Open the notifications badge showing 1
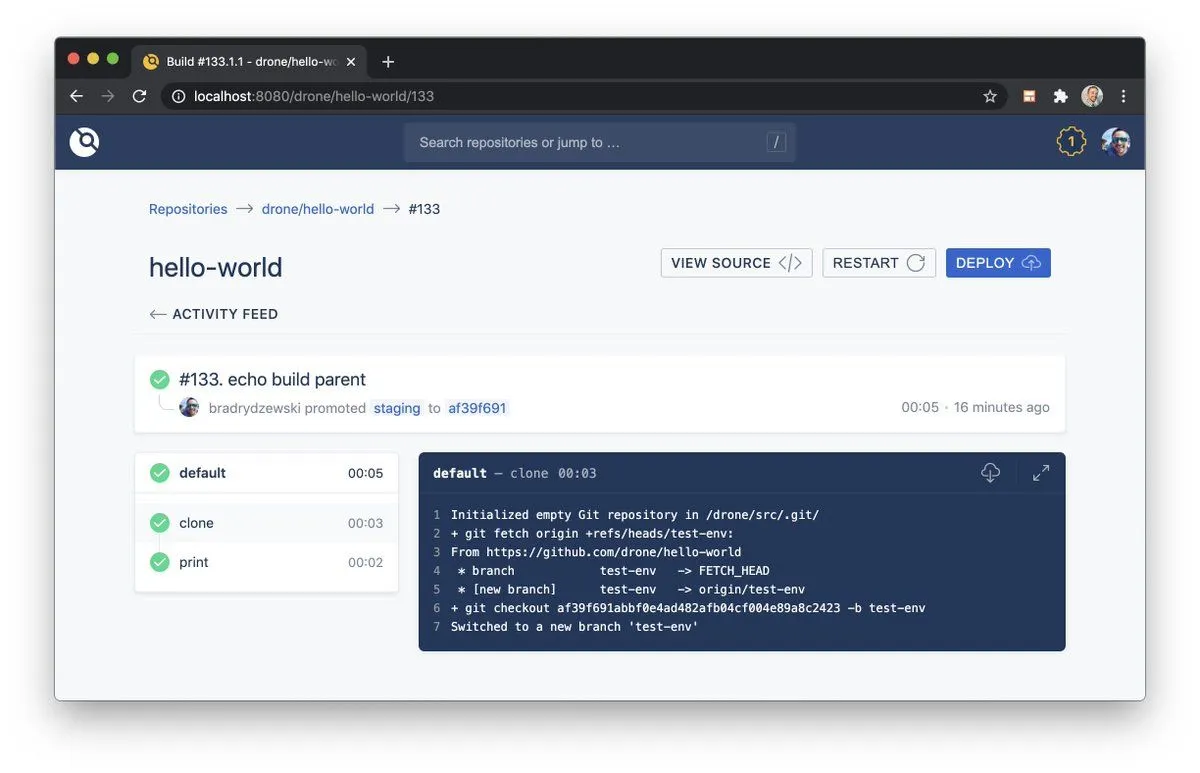 tap(1071, 142)
